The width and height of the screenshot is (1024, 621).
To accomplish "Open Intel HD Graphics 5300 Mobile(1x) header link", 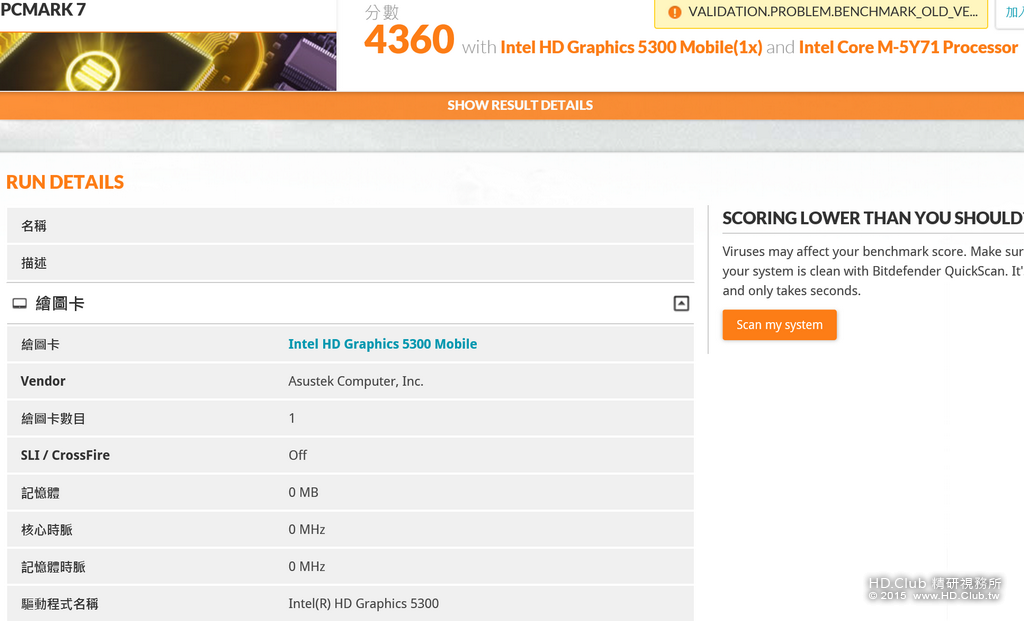I will (x=631, y=47).
